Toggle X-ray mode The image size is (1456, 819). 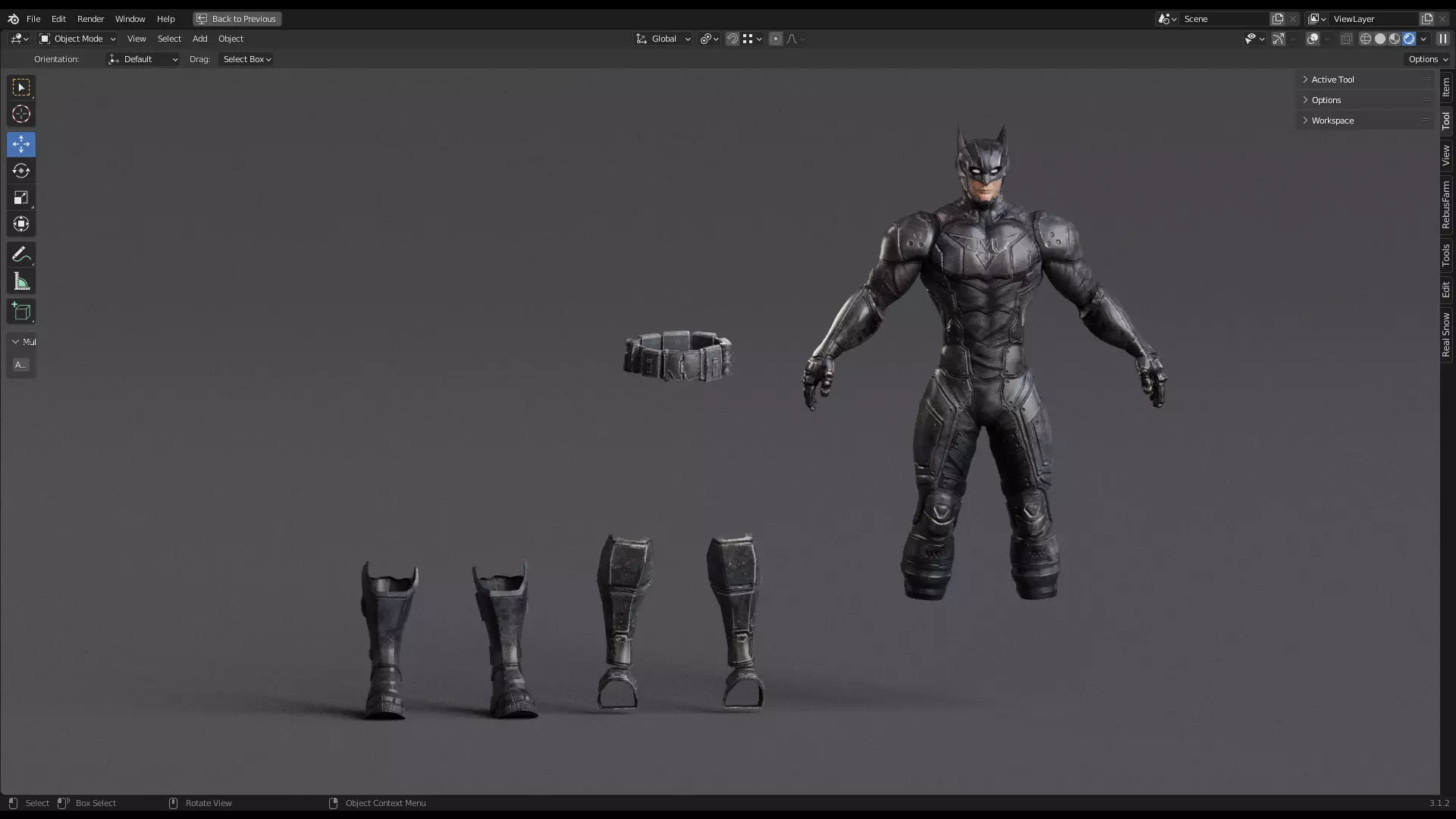pos(1347,39)
